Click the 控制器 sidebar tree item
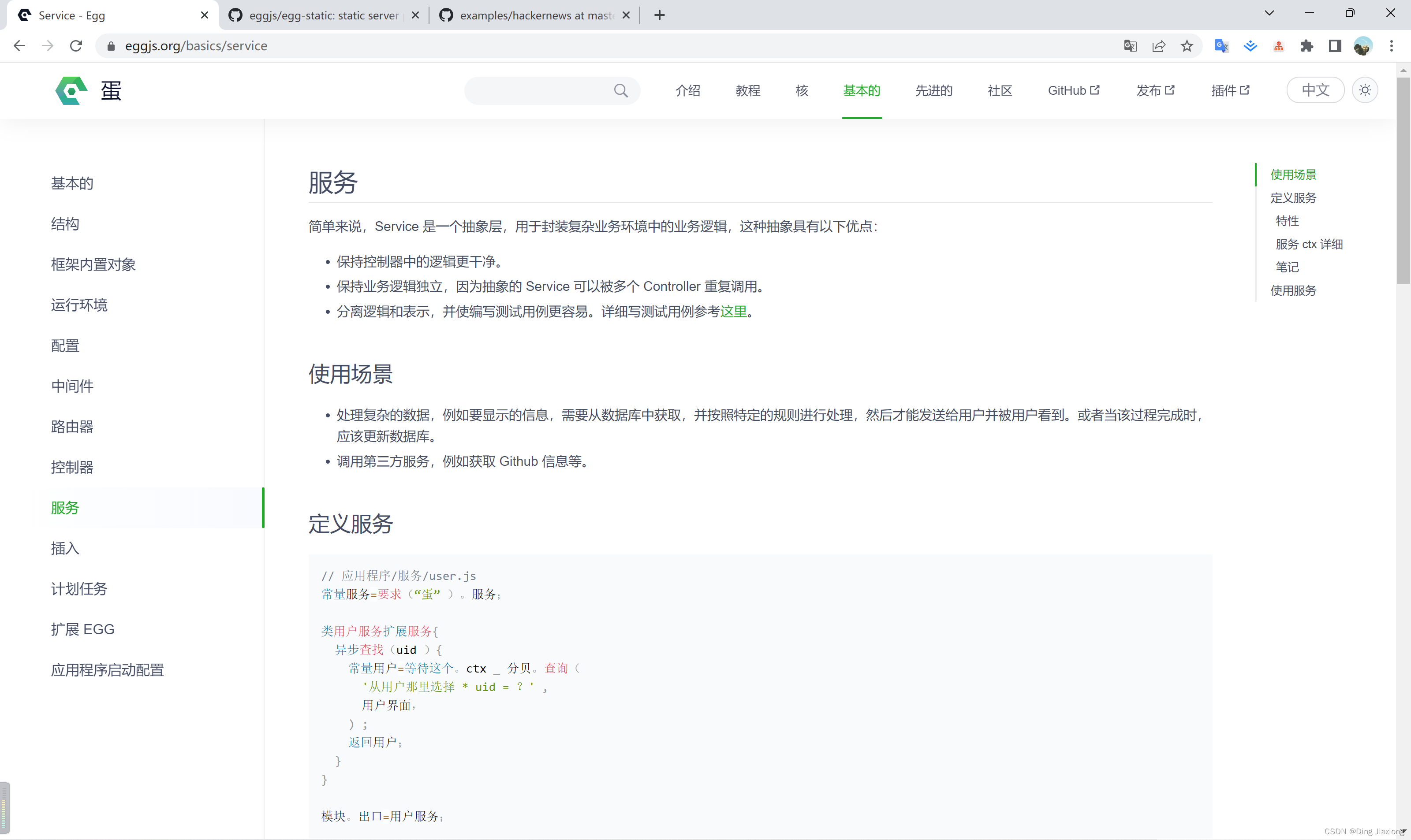This screenshot has width=1411, height=840. coord(71,467)
